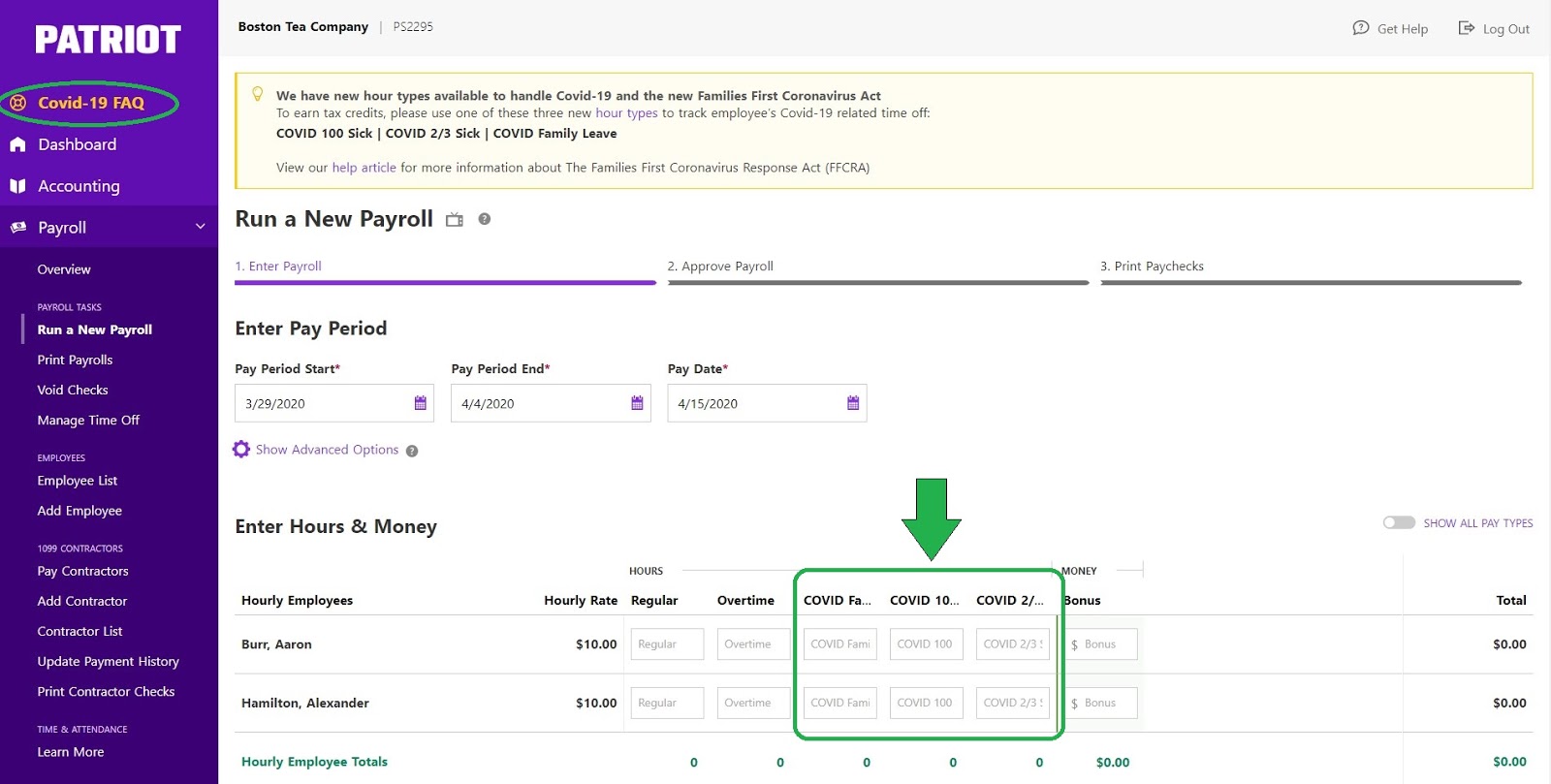This screenshot has width=1551, height=784.
Task: Click COVID 2/3 field for Hamilton, Alexander
Action: (1013, 703)
